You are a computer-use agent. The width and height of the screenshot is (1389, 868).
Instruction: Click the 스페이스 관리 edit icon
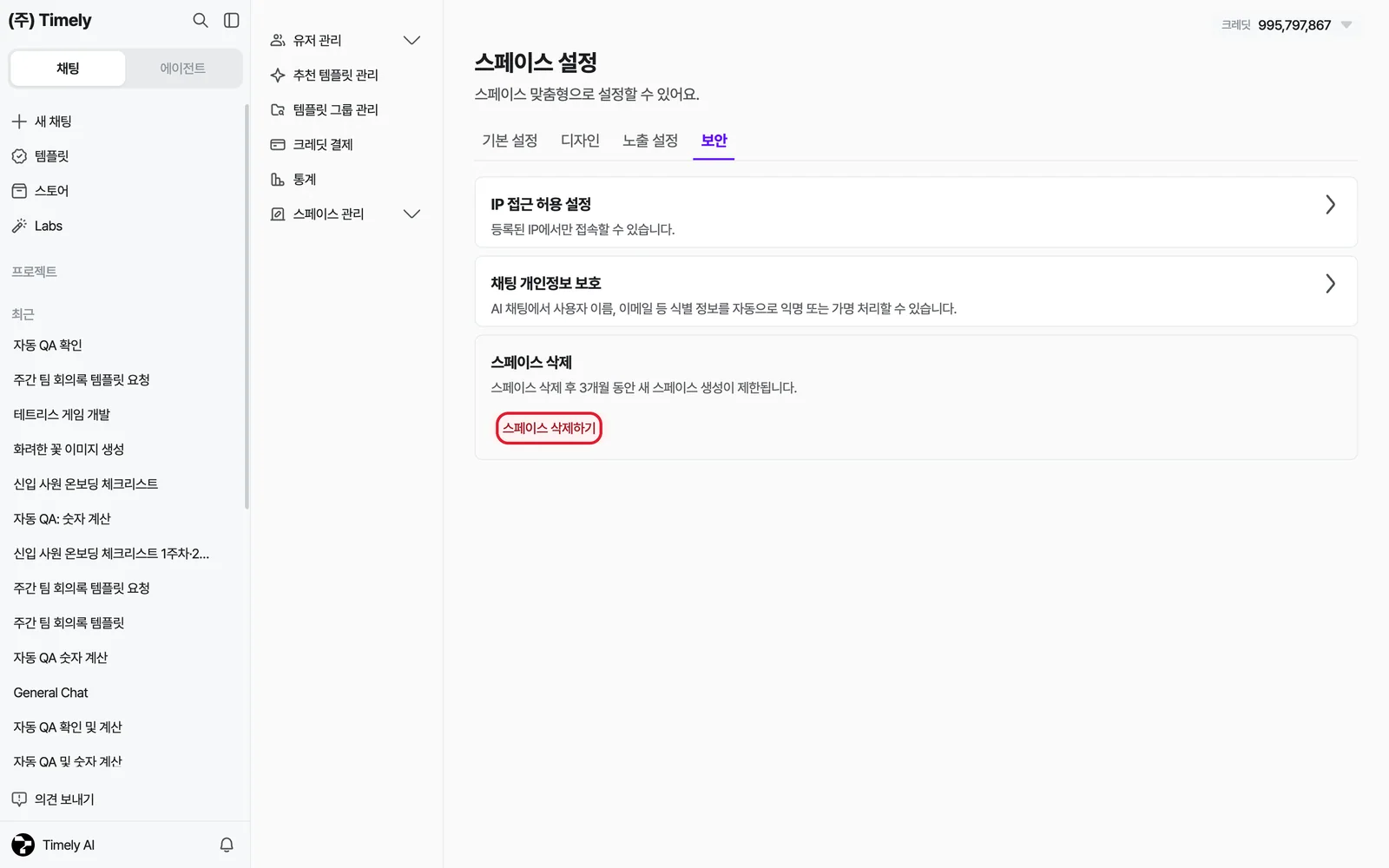click(278, 214)
